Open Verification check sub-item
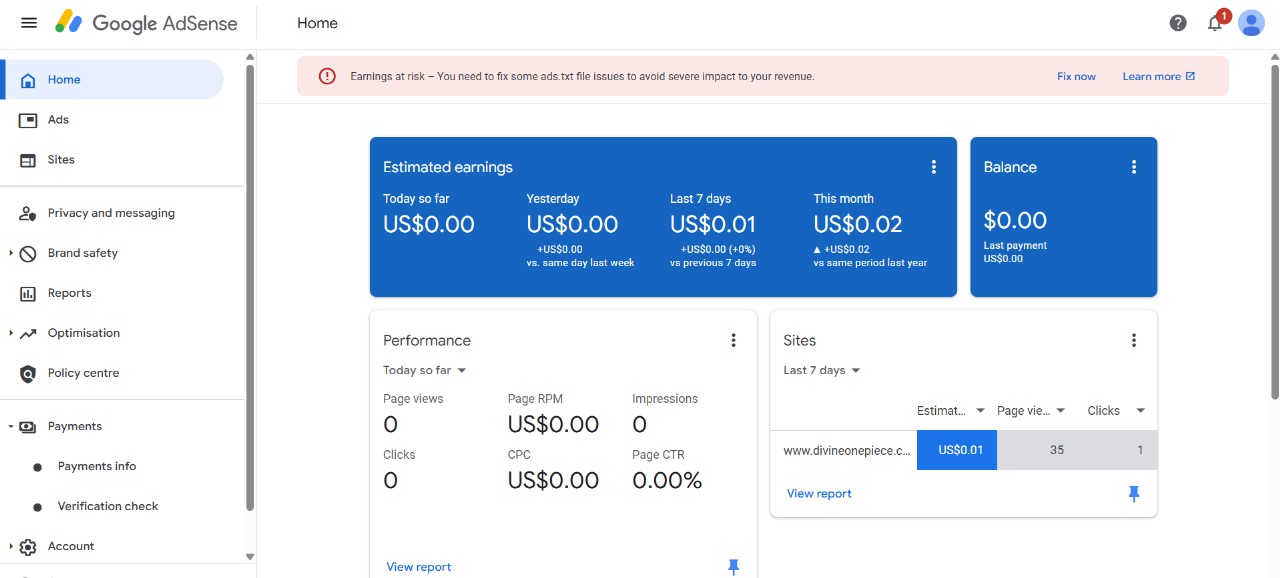Image resolution: width=1280 pixels, height=578 pixels. click(x=108, y=506)
